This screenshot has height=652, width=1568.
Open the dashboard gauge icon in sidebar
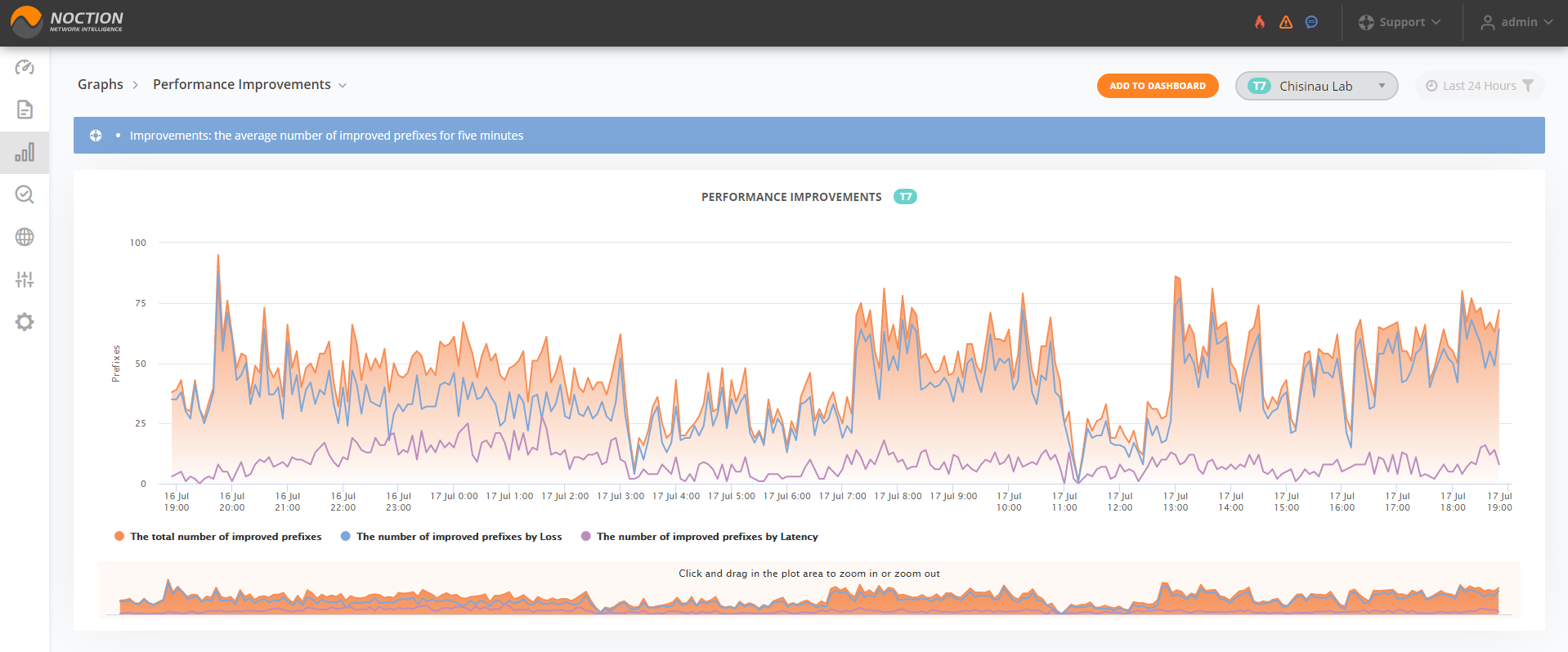[x=25, y=67]
